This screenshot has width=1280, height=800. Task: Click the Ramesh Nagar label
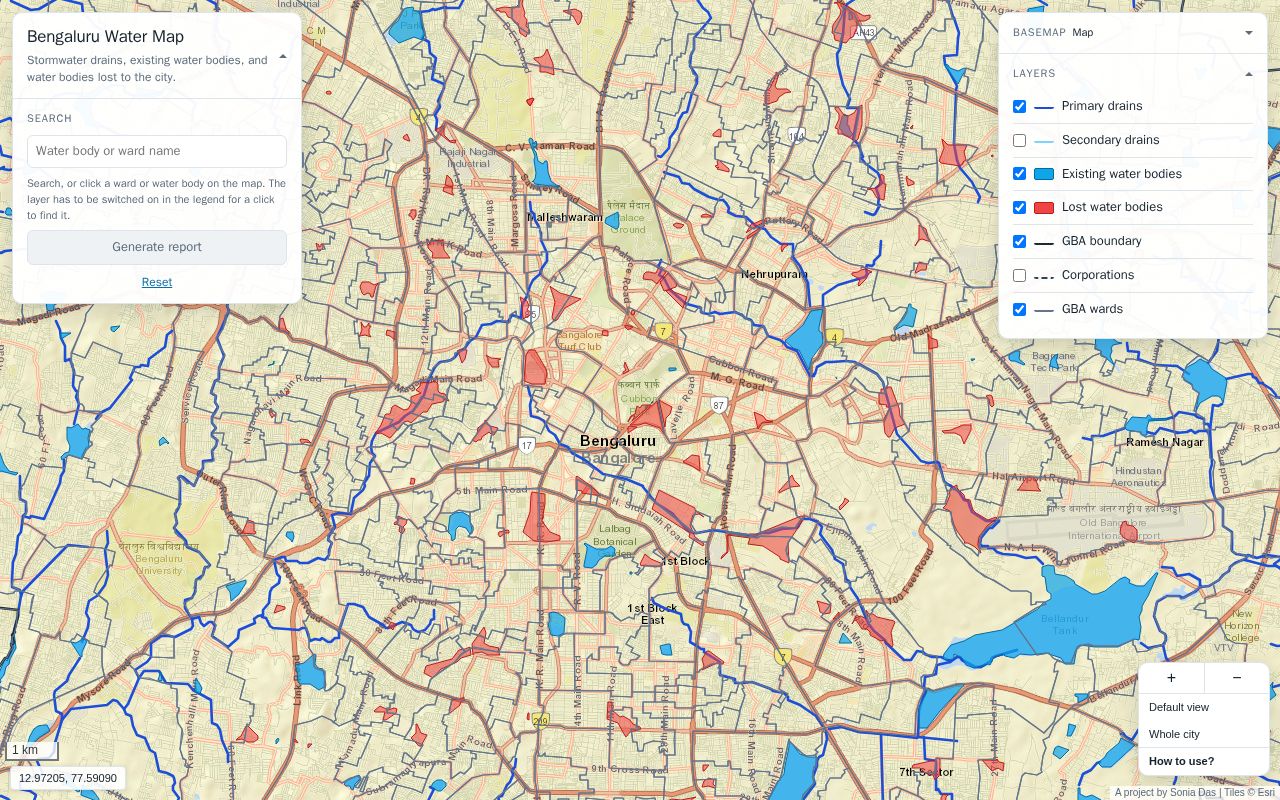(x=1165, y=442)
